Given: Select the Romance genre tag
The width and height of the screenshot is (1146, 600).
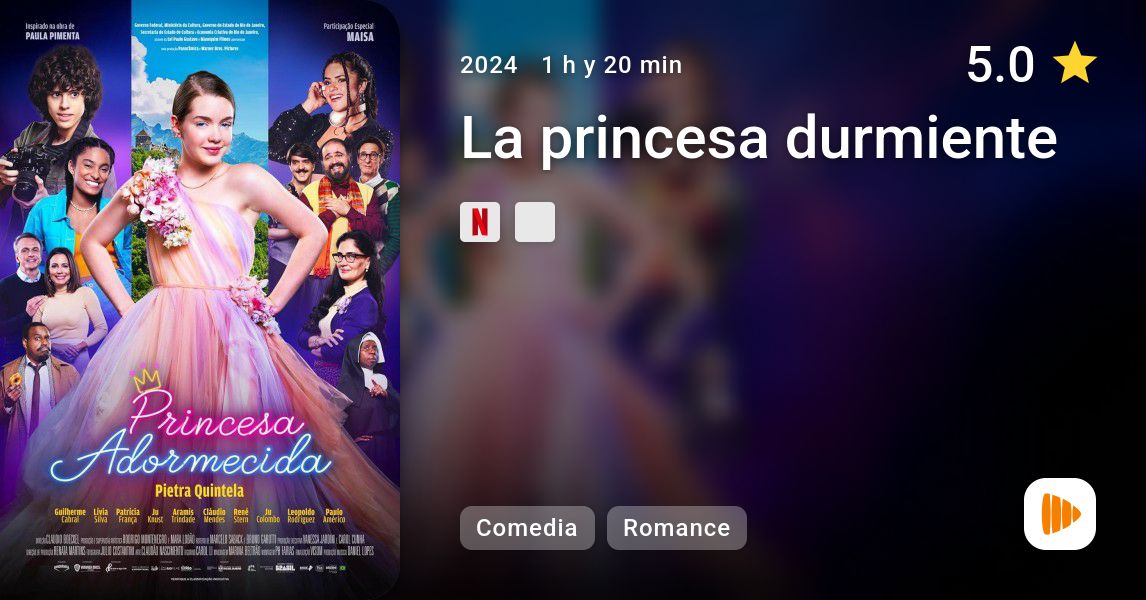Looking at the screenshot, I should (677, 528).
